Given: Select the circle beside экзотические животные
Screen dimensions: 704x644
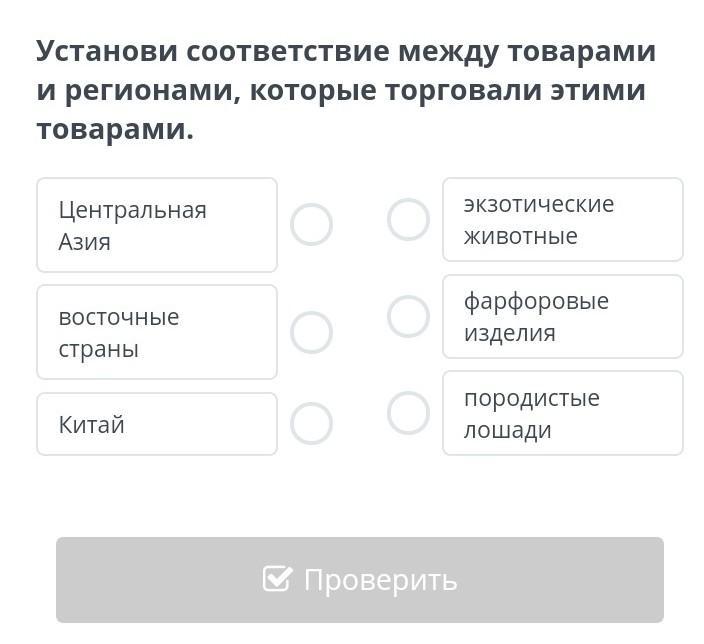Looking at the screenshot, I should tap(408, 220).
